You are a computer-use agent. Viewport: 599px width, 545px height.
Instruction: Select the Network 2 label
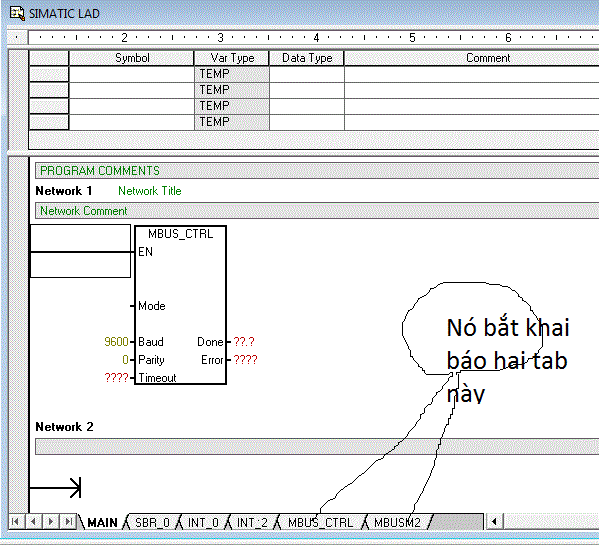[64, 427]
